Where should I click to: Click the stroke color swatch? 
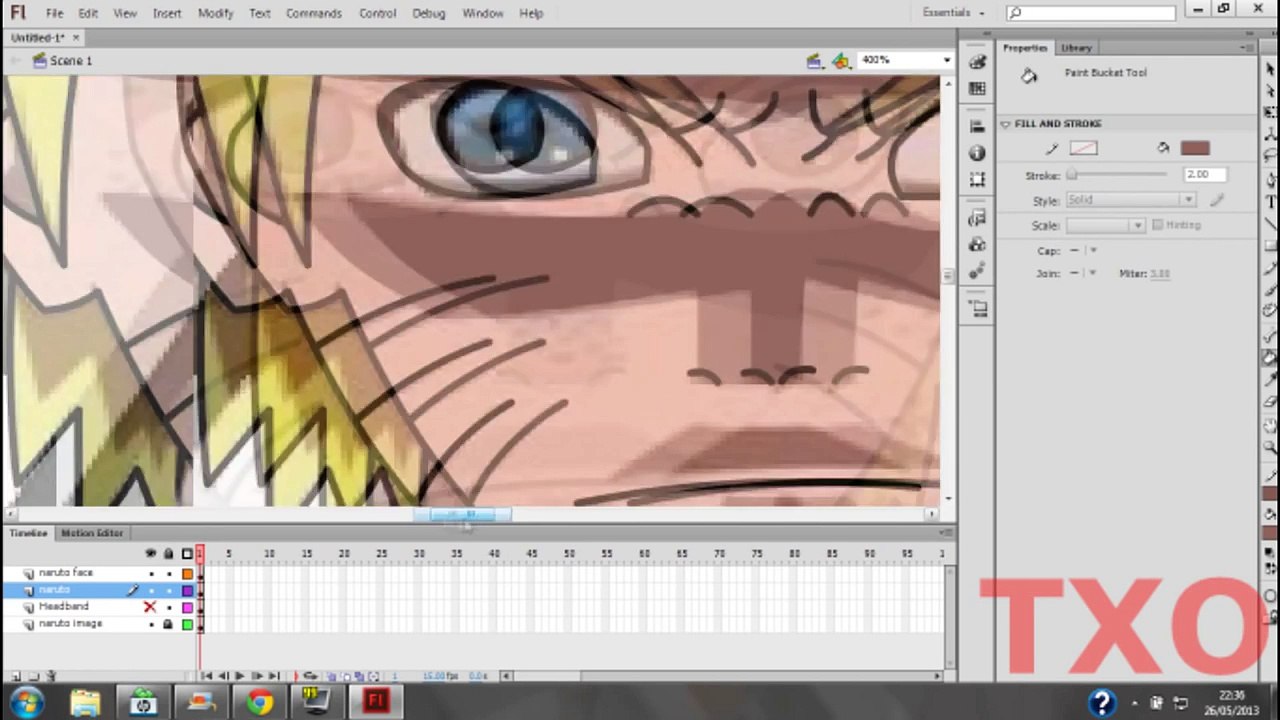(x=1083, y=149)
